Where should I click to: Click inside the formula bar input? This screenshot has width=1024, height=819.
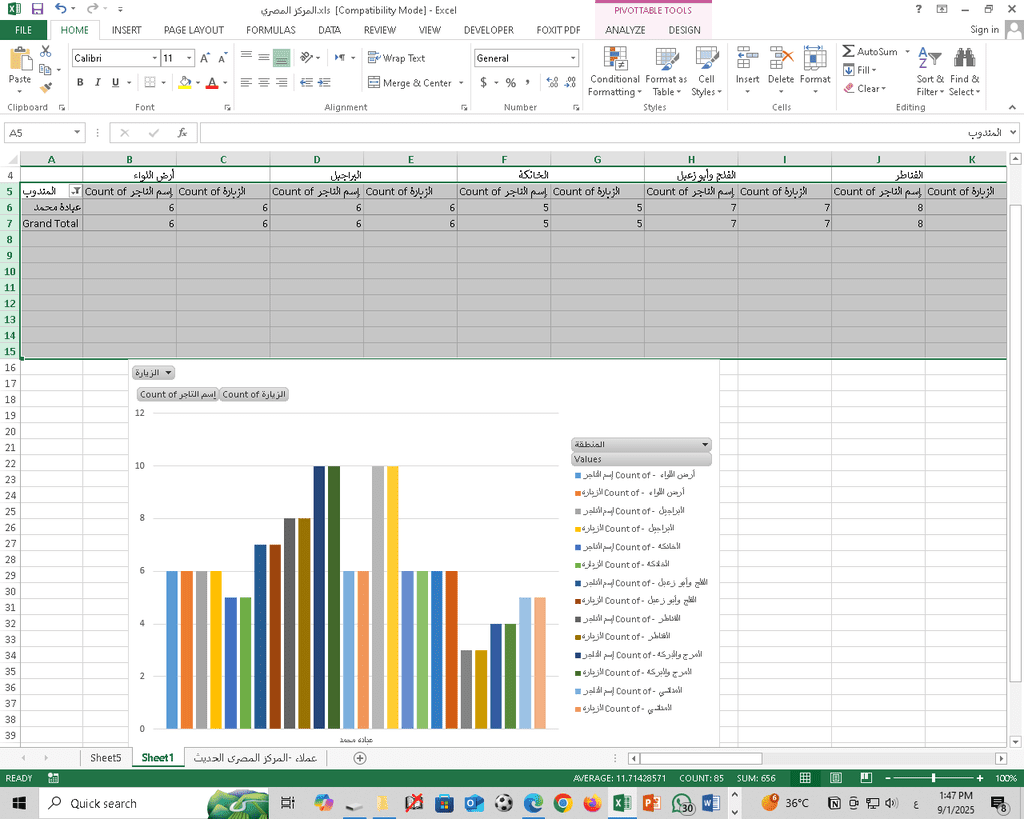[x=580, y=132]
